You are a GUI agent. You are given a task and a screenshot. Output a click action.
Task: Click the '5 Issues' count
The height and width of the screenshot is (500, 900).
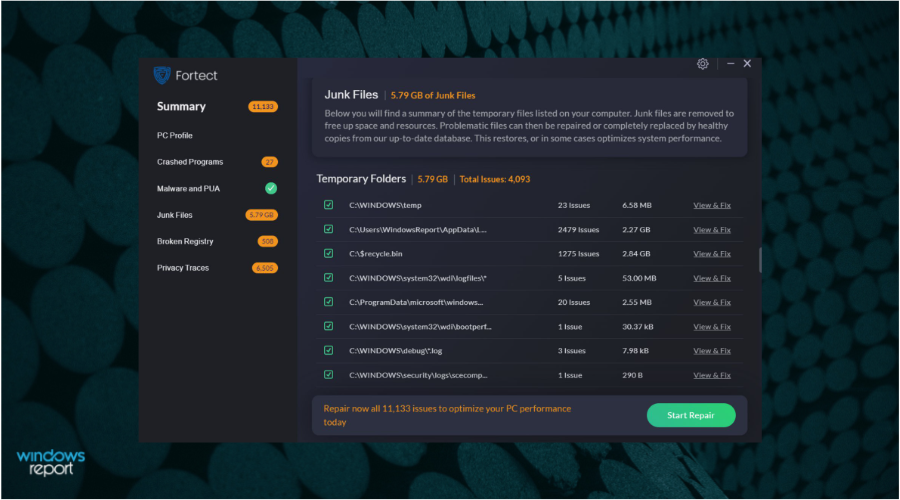tap(572, 278)
